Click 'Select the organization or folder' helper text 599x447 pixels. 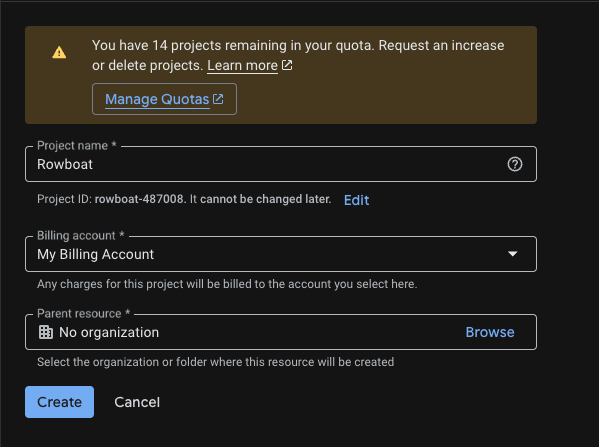click(x=215, y=362)
